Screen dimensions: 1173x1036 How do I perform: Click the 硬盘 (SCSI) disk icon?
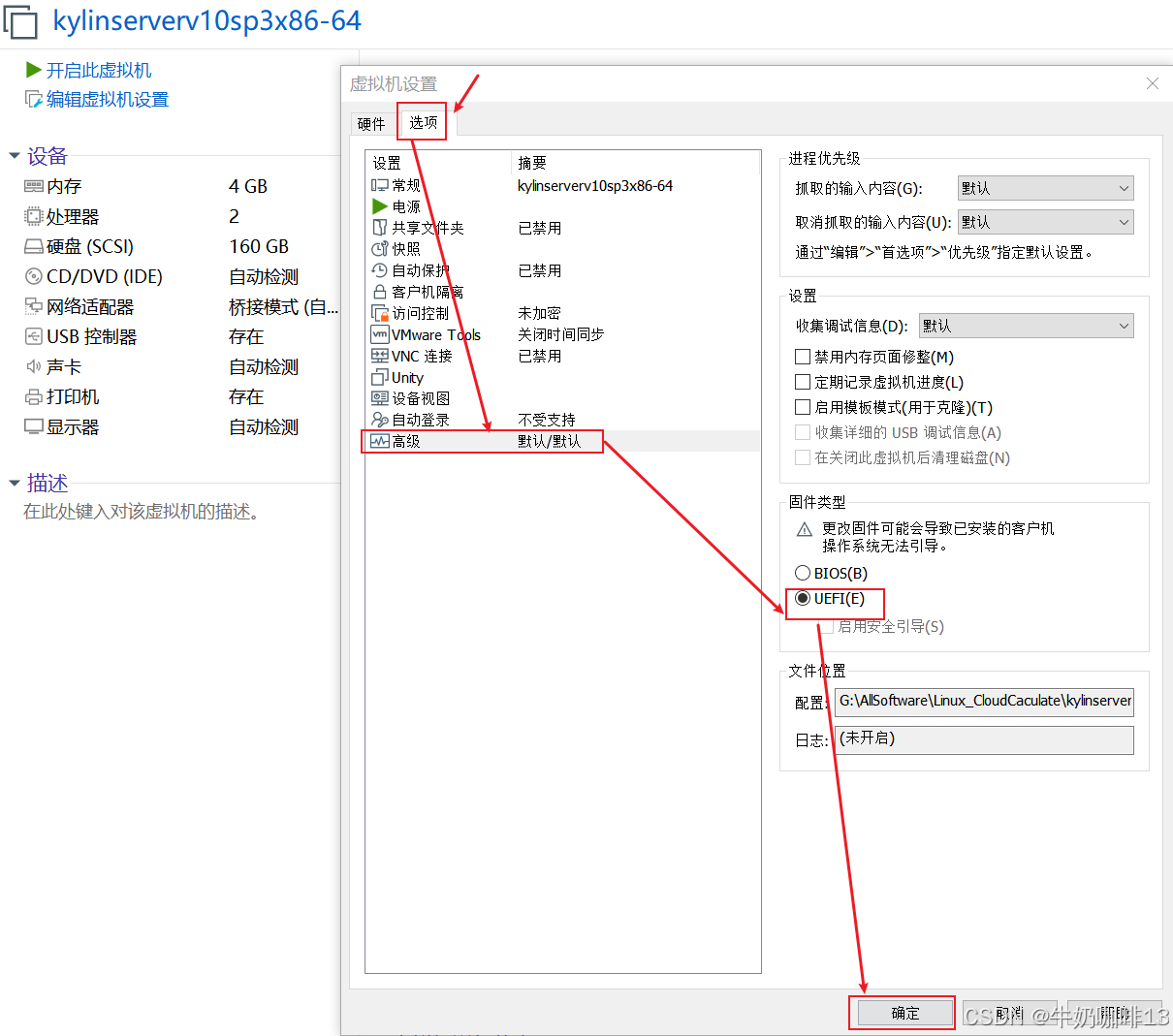[34, 246]
